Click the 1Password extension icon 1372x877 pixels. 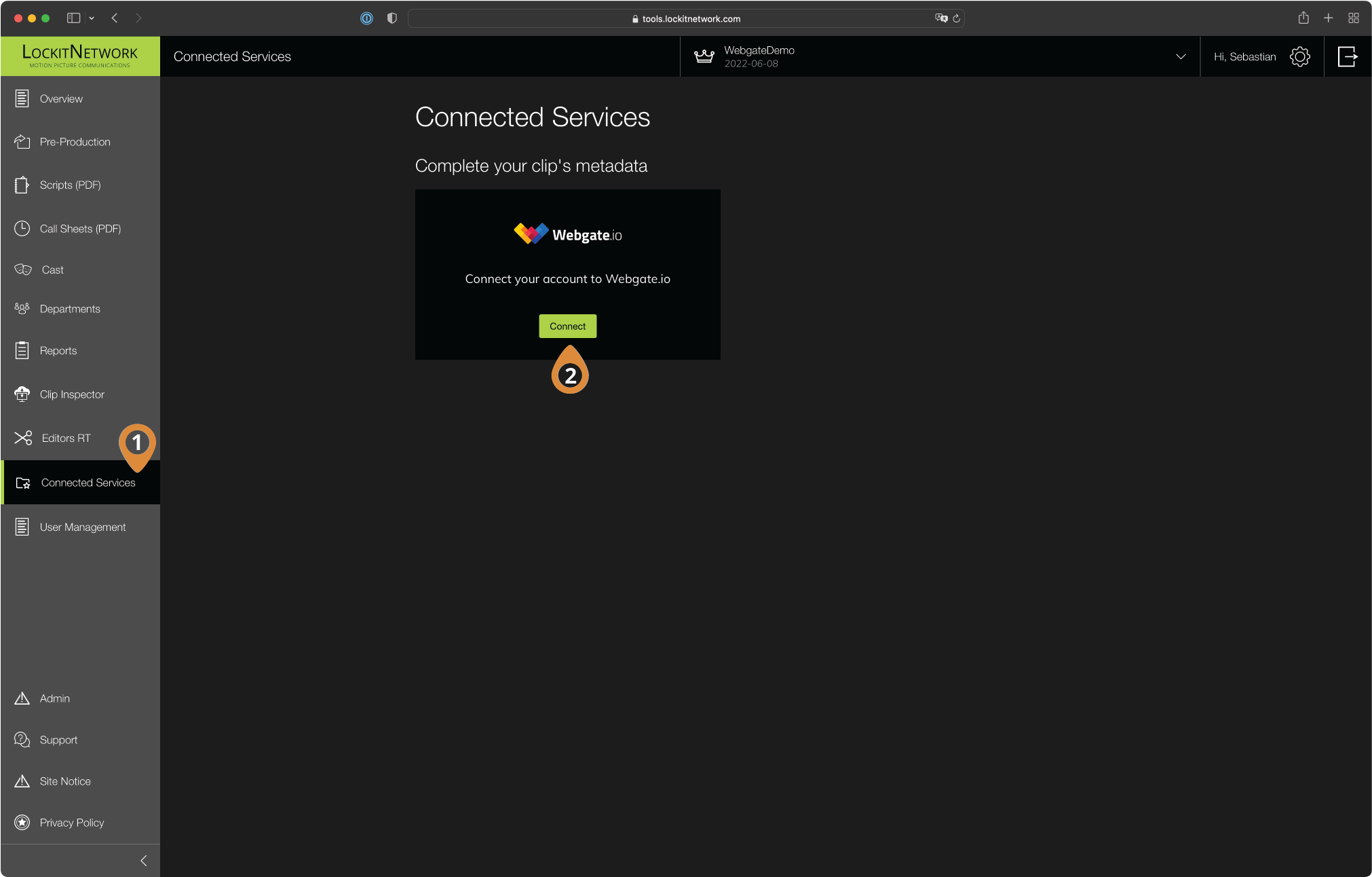tap(366, 18)
